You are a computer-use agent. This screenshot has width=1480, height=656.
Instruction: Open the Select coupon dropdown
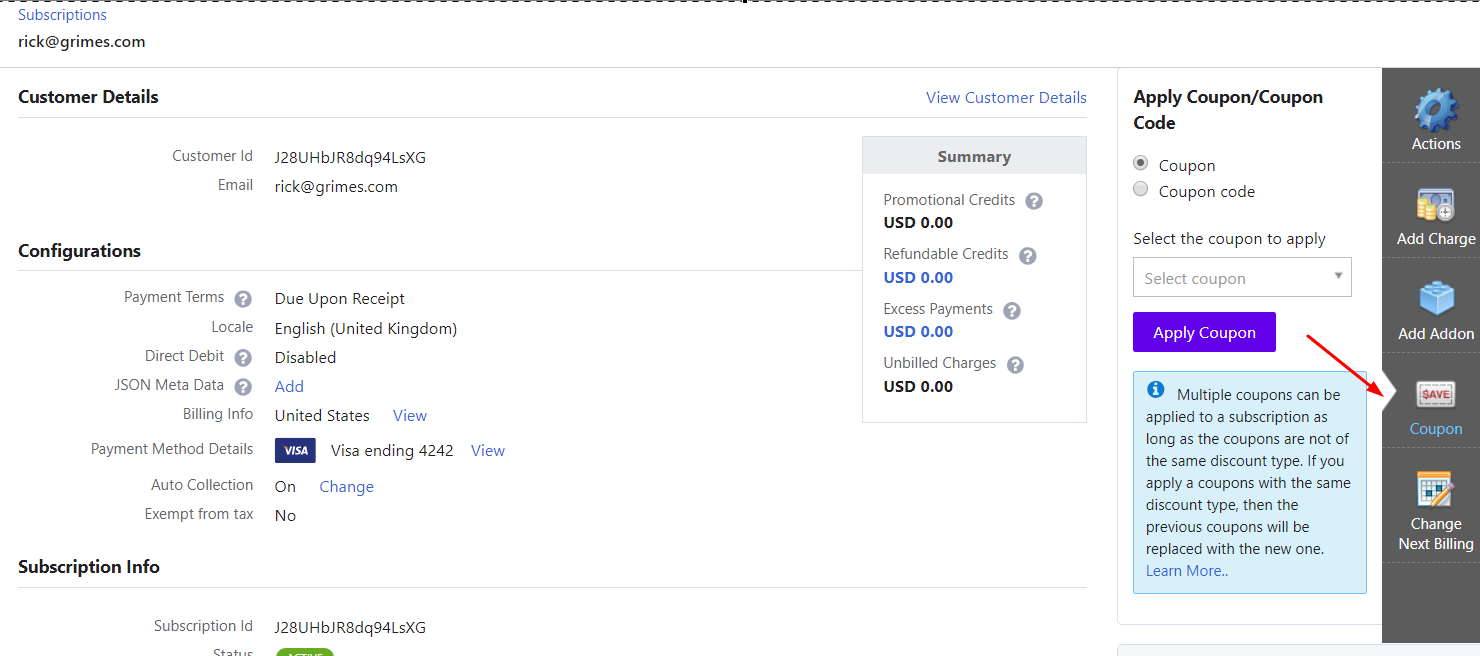(1242, 277)
